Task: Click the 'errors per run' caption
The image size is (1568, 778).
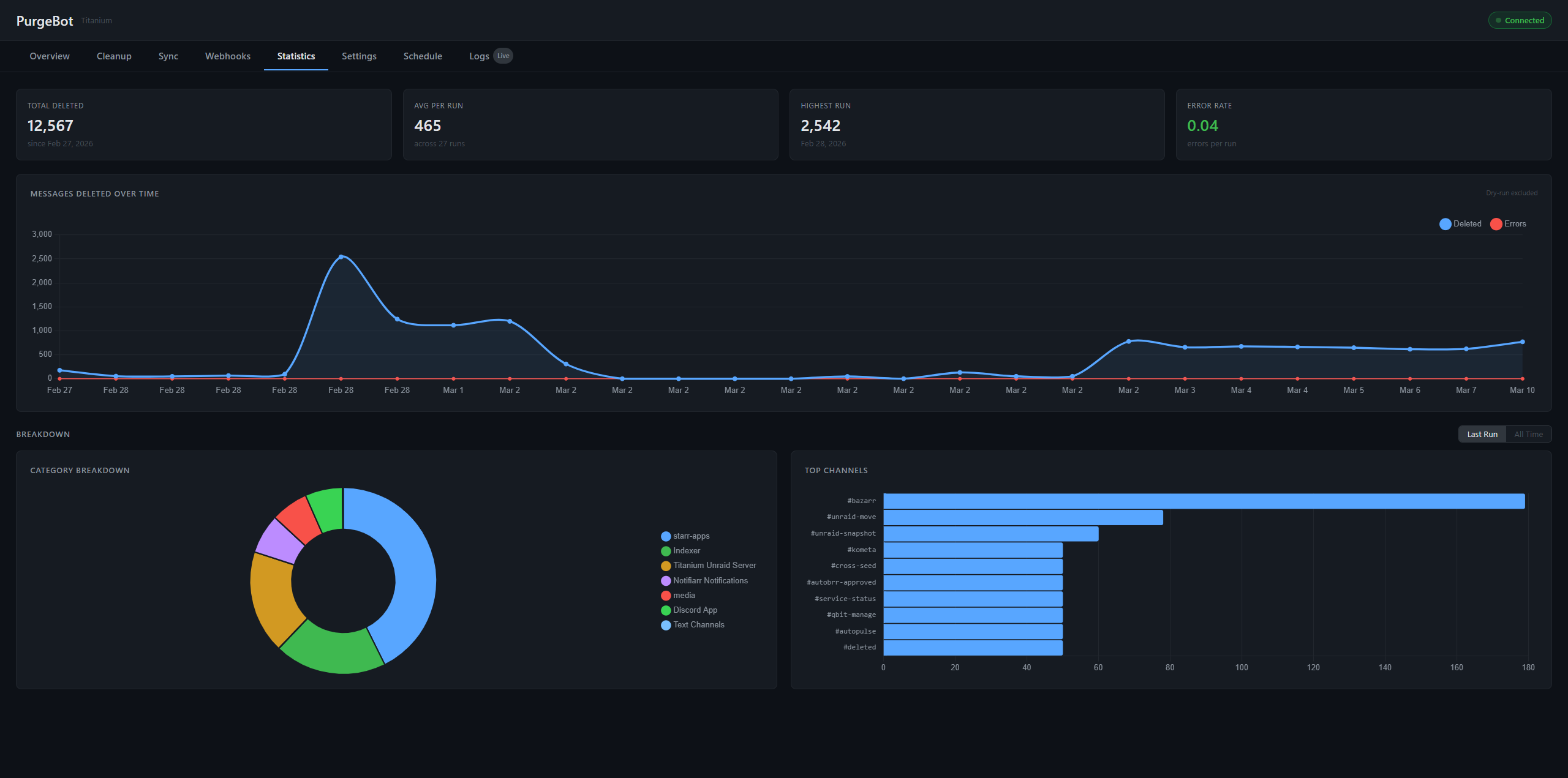Action: pos(1212,144)
